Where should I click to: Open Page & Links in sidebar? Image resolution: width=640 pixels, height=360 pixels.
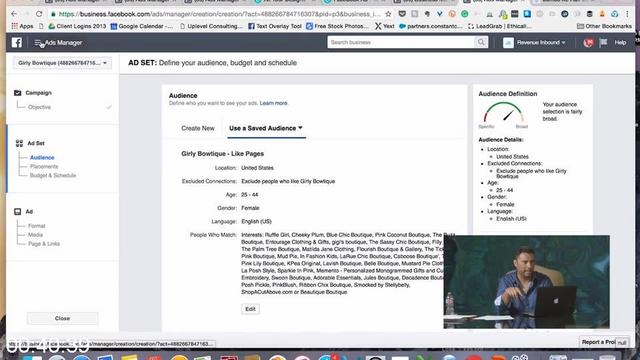(44, 244)
